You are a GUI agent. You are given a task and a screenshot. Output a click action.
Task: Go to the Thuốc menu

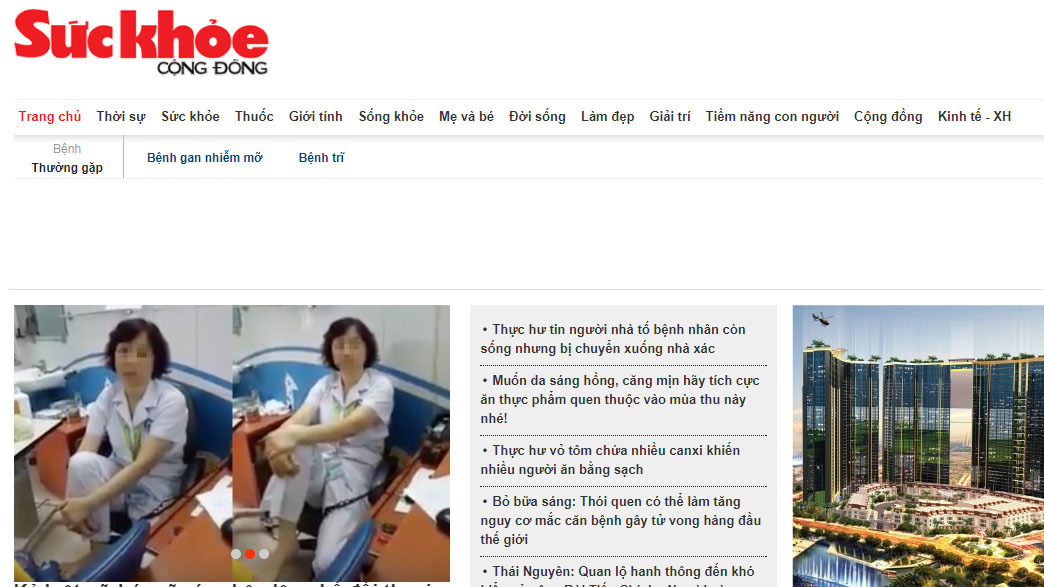click(x=254, y=116)
